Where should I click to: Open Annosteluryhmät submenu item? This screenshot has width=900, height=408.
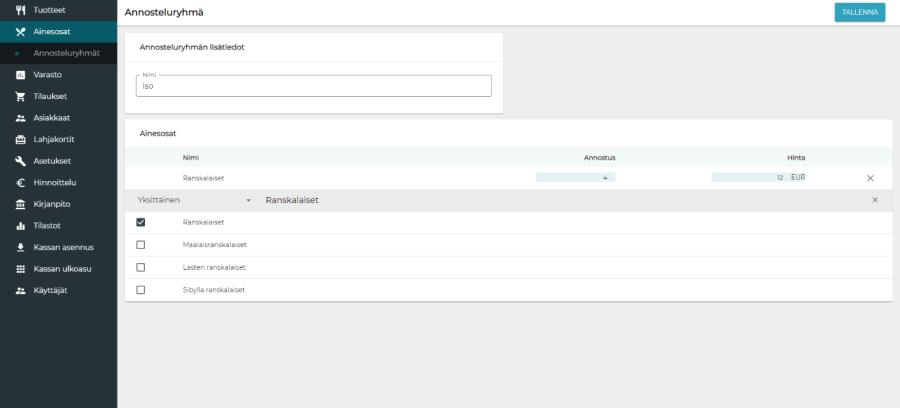coord(66,52)
